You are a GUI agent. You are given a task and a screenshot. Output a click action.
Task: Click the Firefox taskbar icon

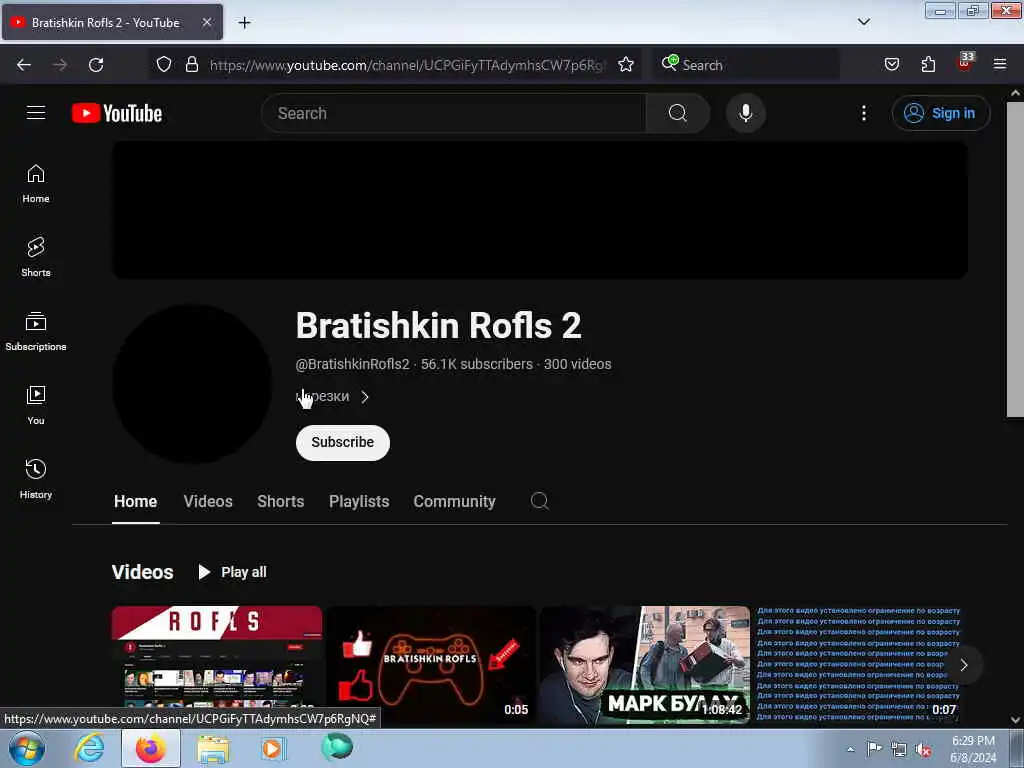[151, 749]
